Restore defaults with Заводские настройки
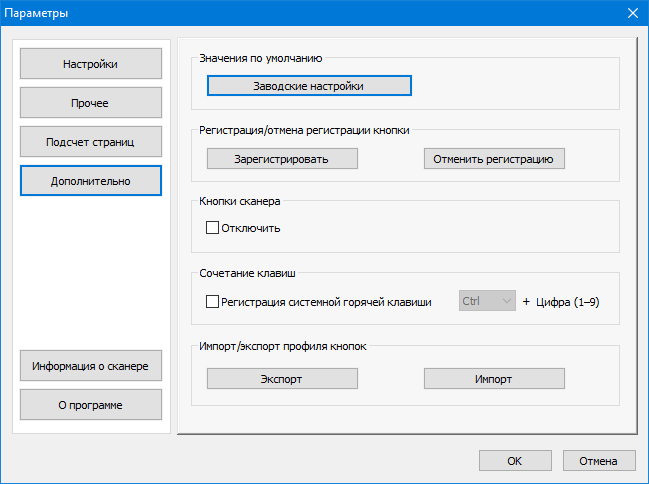This screenshot has width=649, height=484. coord(309,86)
